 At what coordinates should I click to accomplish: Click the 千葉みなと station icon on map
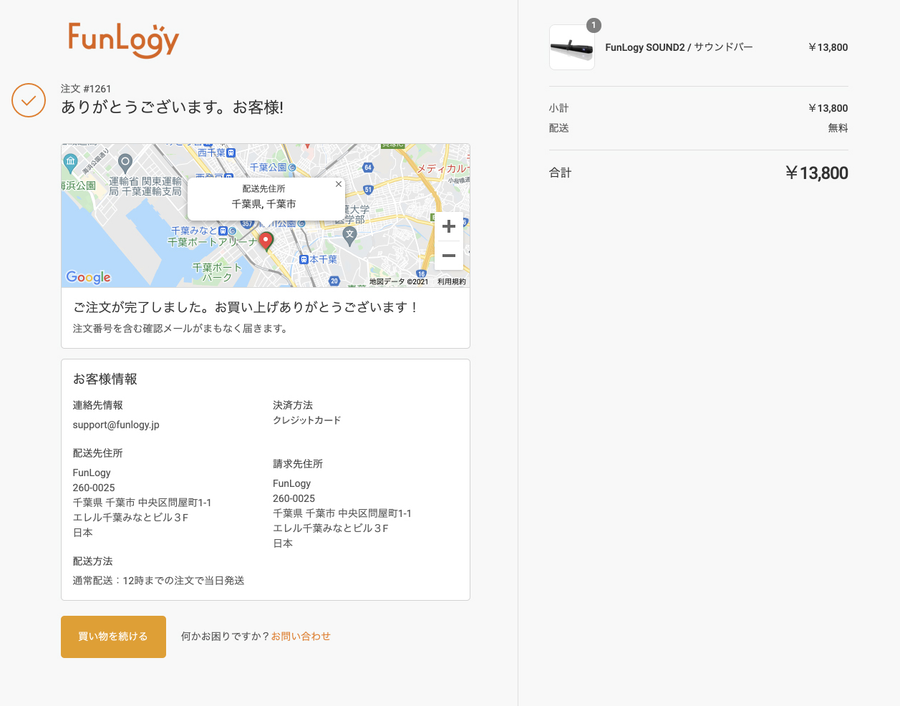[x=223, y=230]
